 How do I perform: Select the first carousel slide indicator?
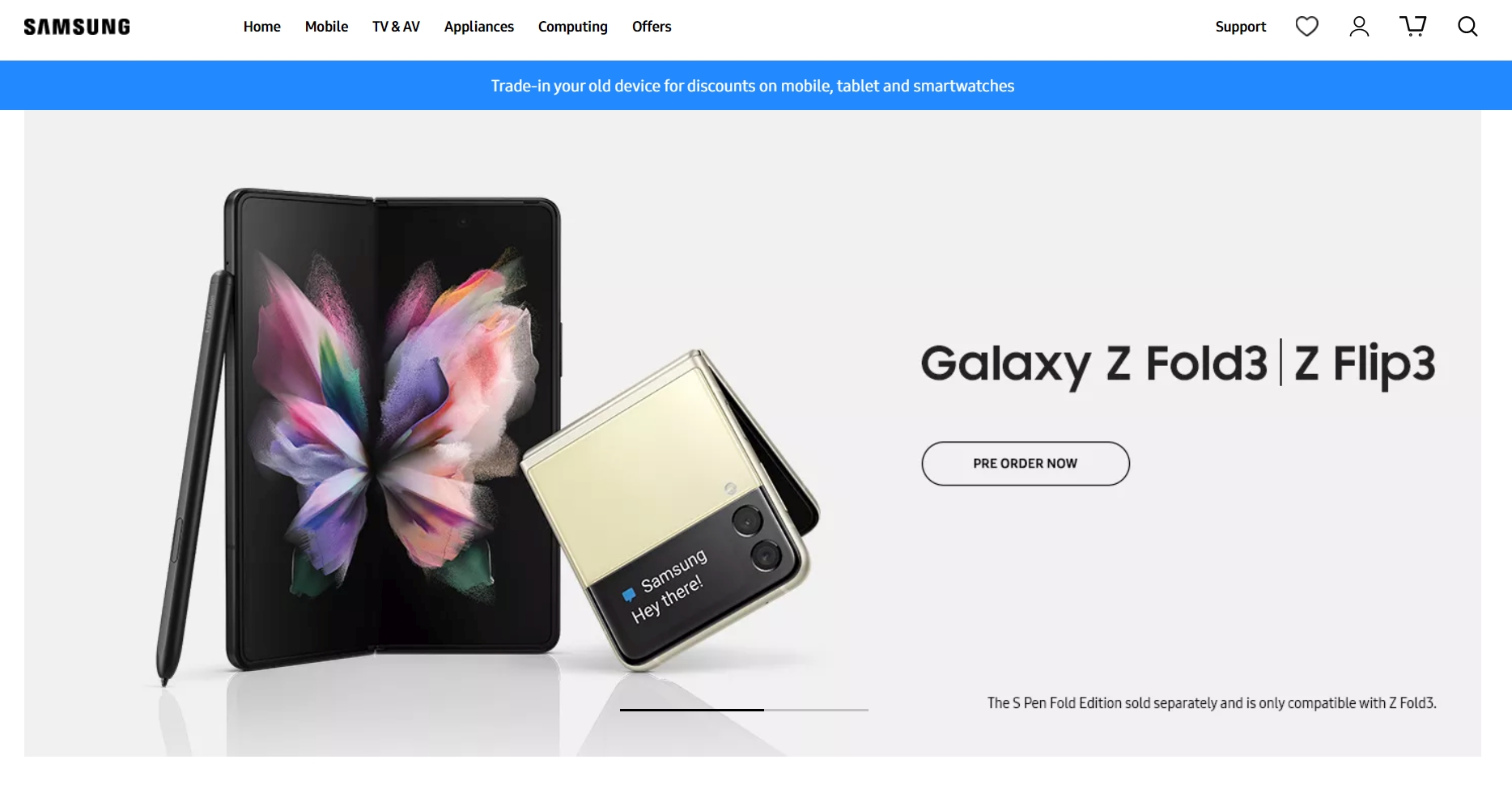(692, 710)
